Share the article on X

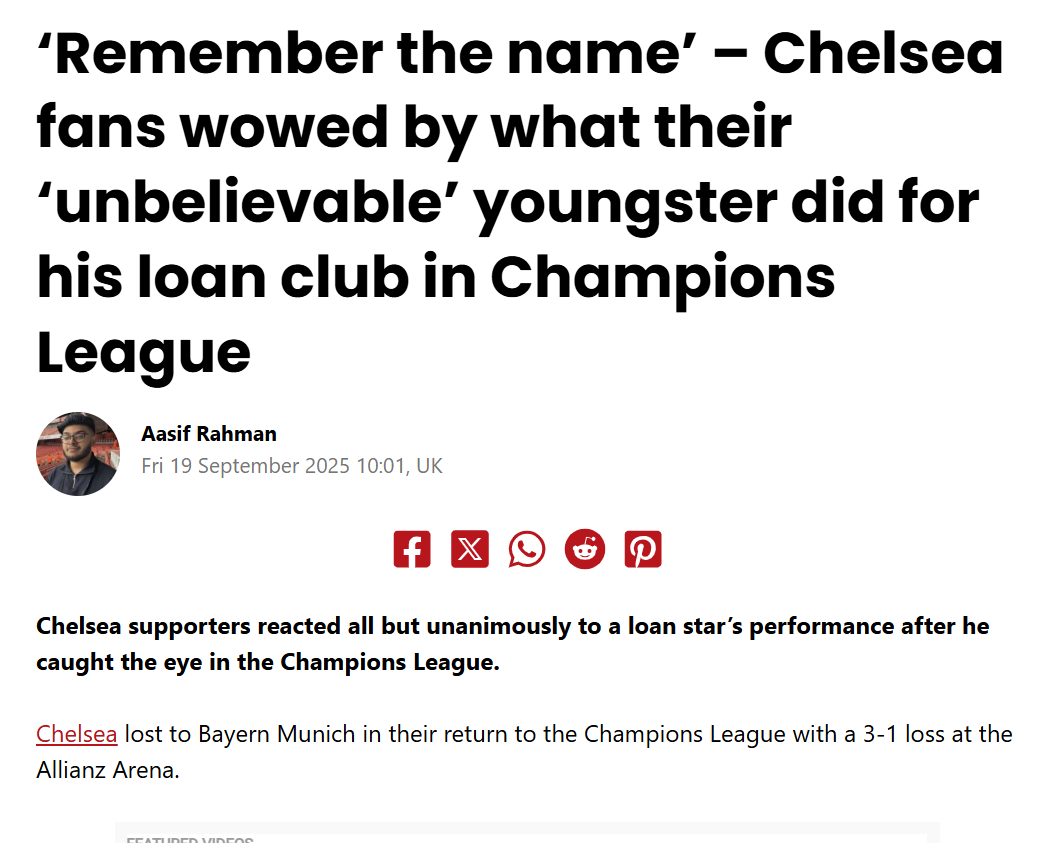(470, 550)
